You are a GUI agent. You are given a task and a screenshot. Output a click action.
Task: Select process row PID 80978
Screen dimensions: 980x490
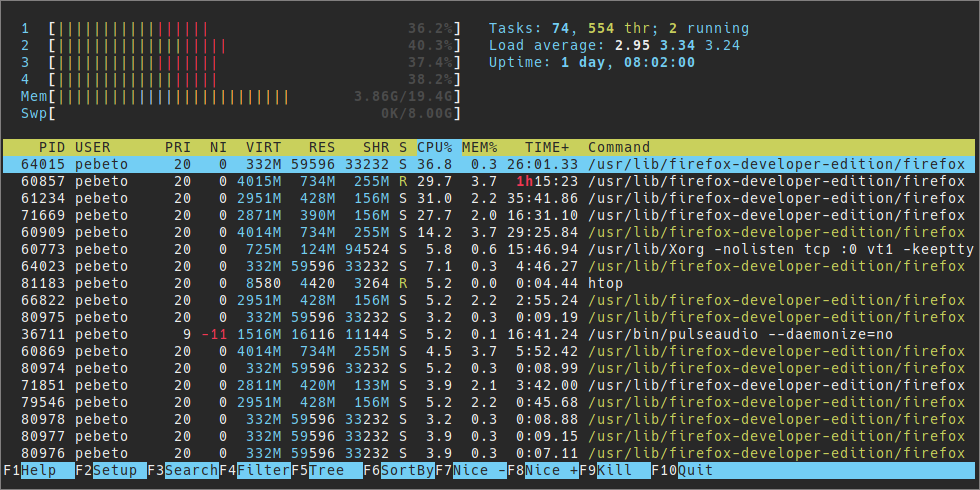click(489, 418)
